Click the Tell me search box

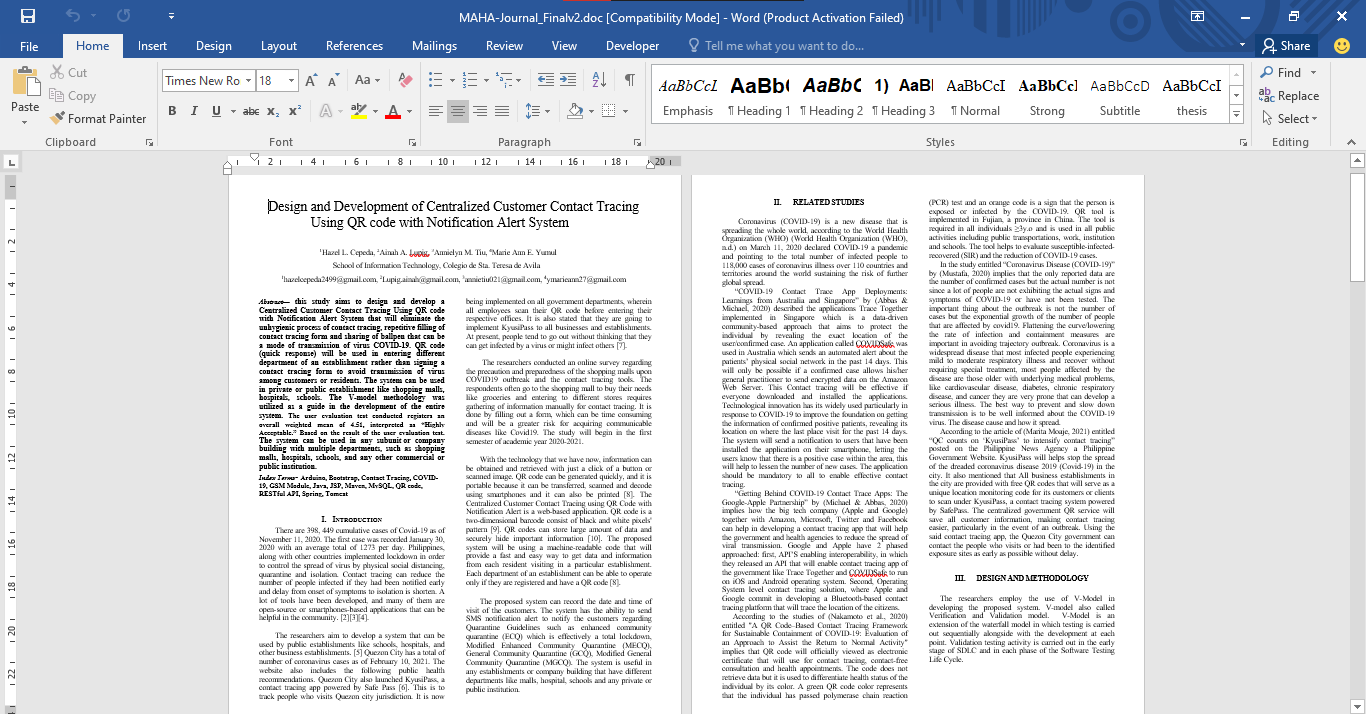click(x=784, y=46)
